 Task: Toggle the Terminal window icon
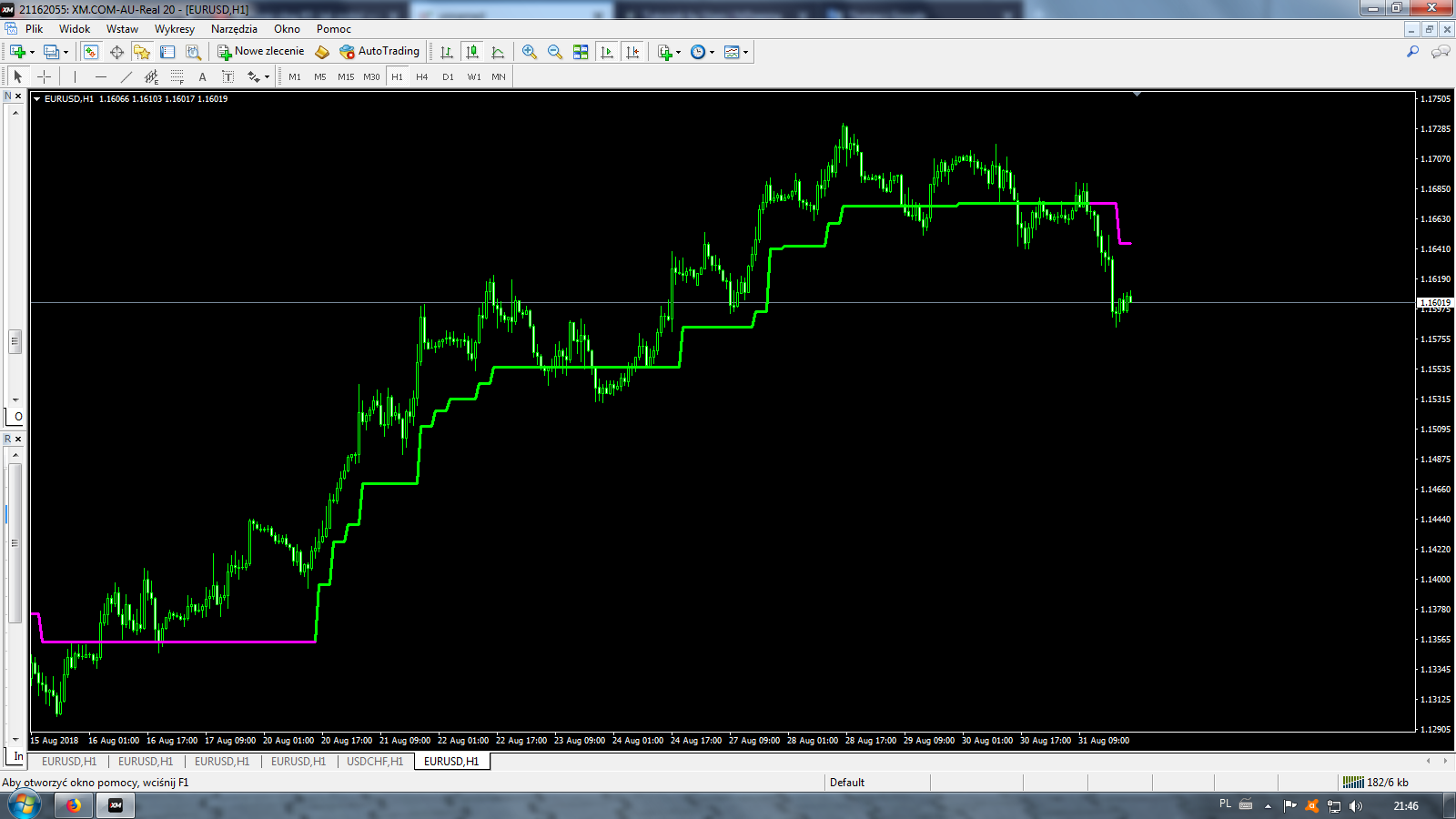pos(167,52)
